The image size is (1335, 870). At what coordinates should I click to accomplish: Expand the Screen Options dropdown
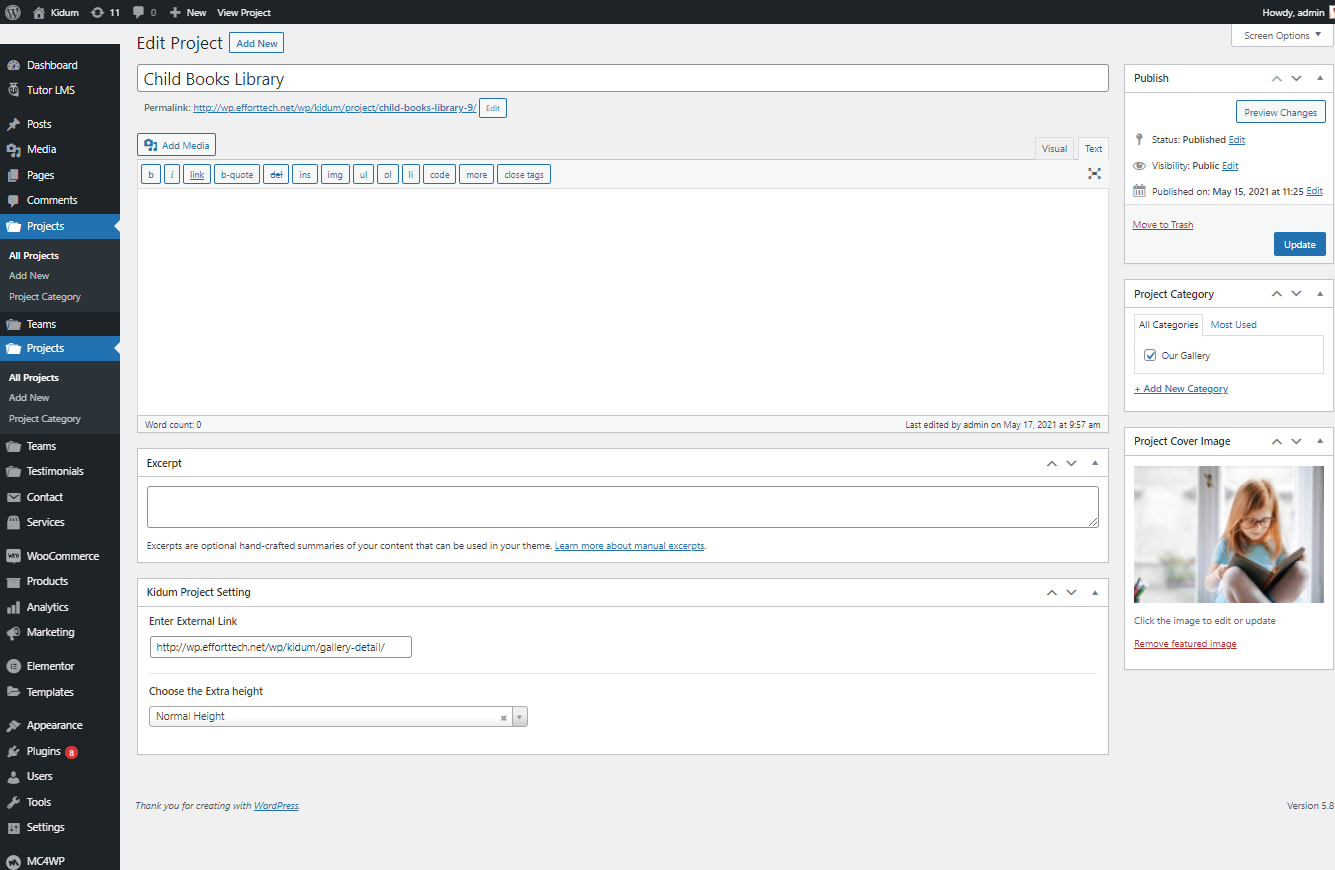coord(1282,35)
